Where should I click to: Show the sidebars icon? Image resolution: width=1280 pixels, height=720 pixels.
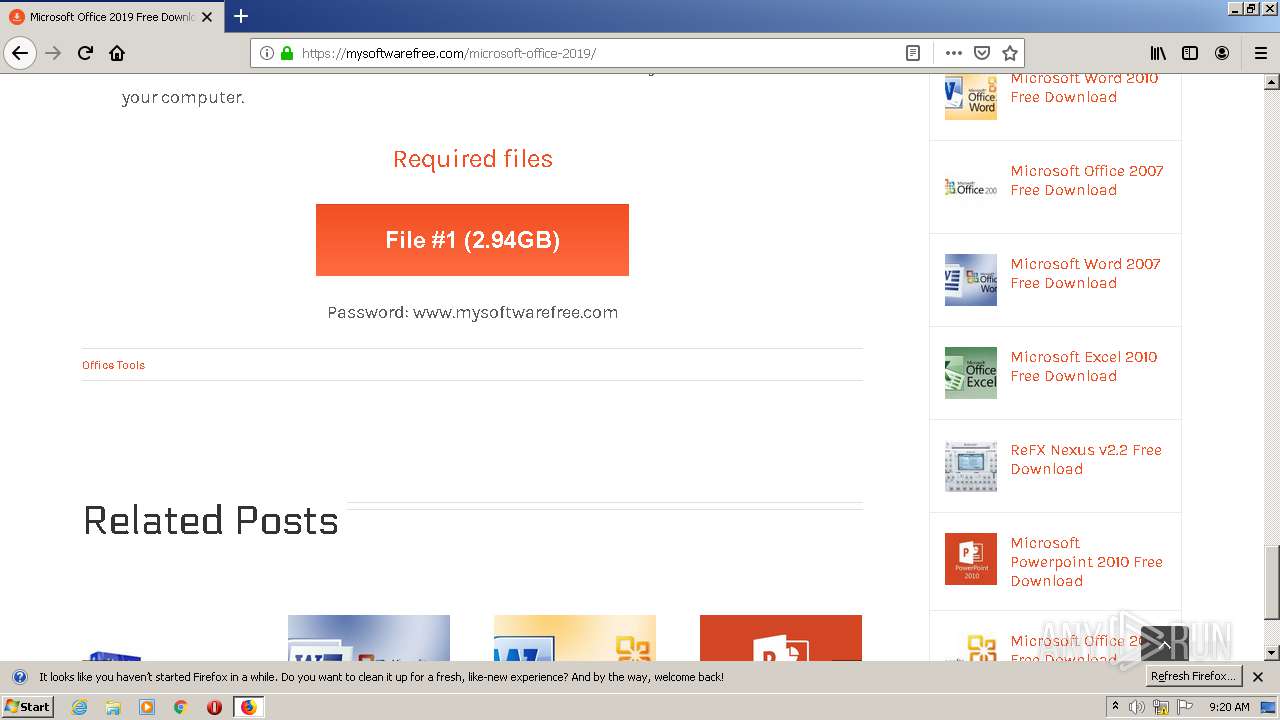click(1190, 53)
